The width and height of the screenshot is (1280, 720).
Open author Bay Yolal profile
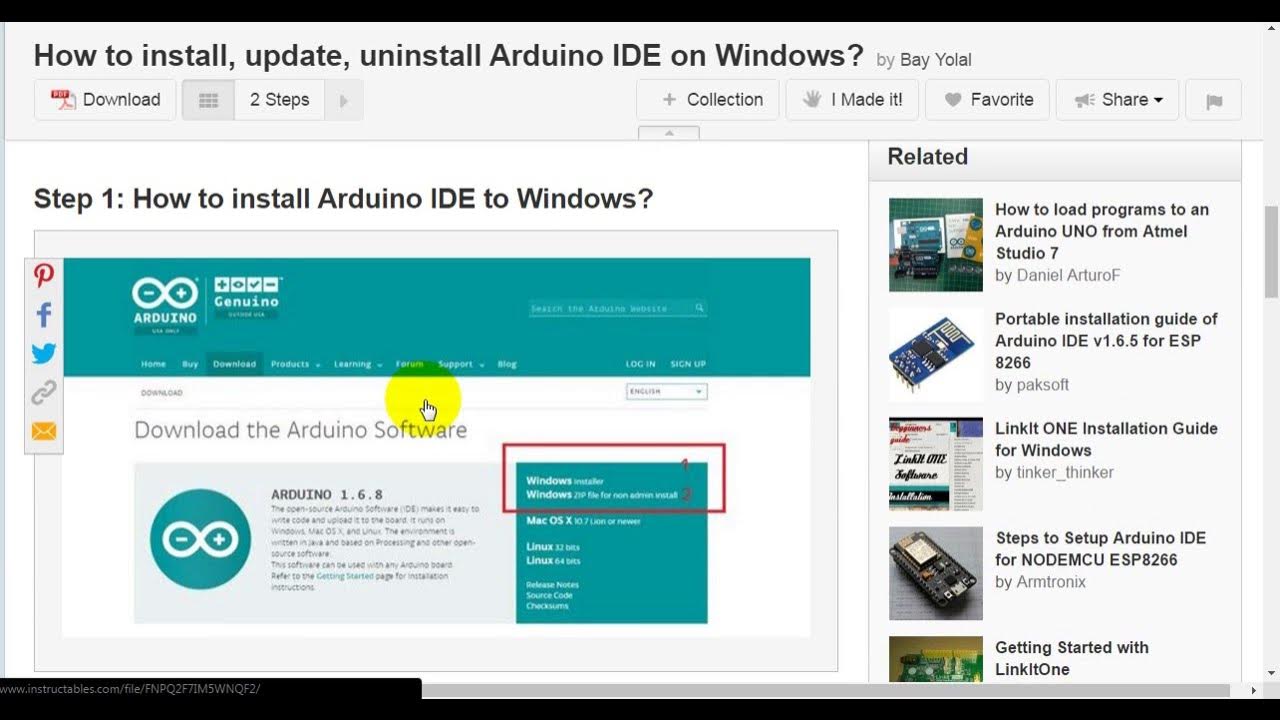pos(935,60)
